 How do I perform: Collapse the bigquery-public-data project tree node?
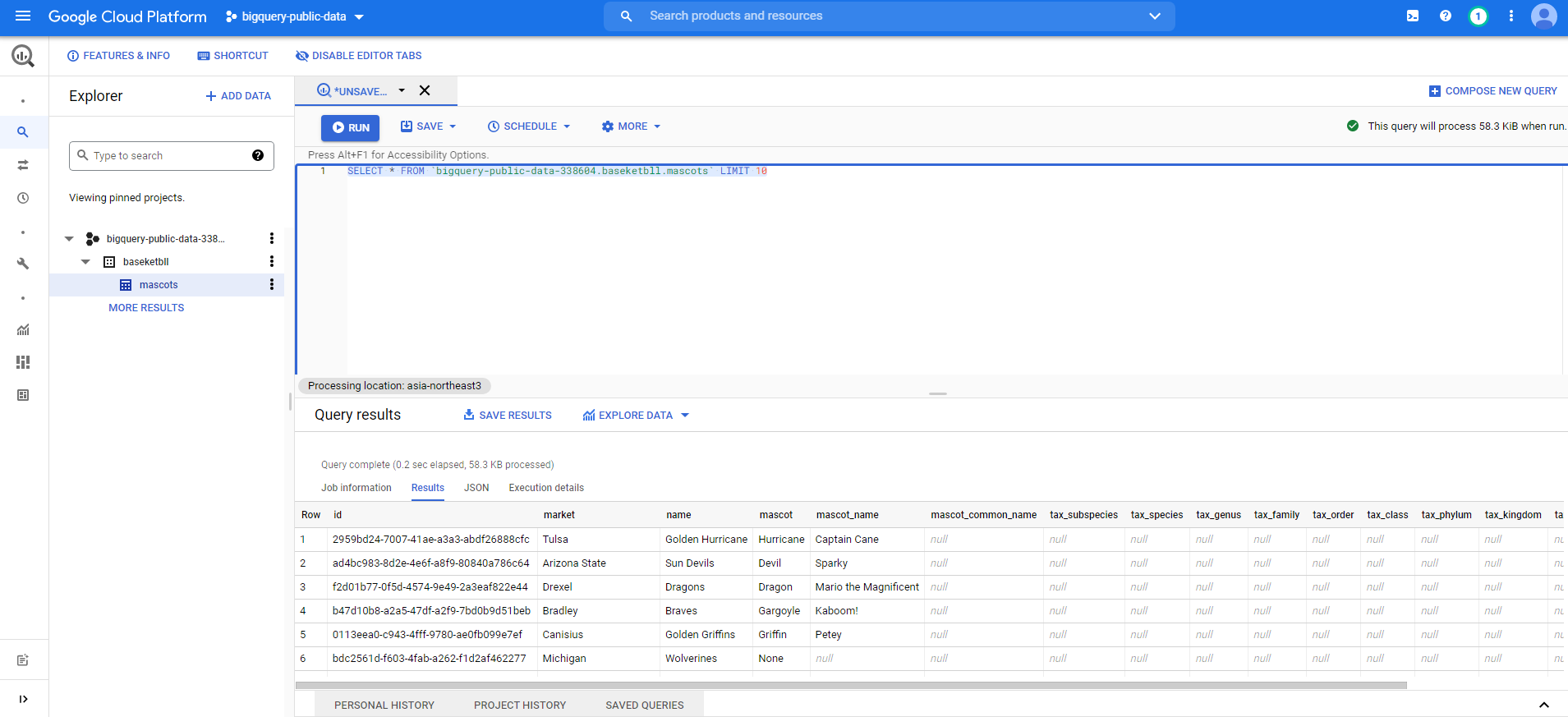click(69, 239)
